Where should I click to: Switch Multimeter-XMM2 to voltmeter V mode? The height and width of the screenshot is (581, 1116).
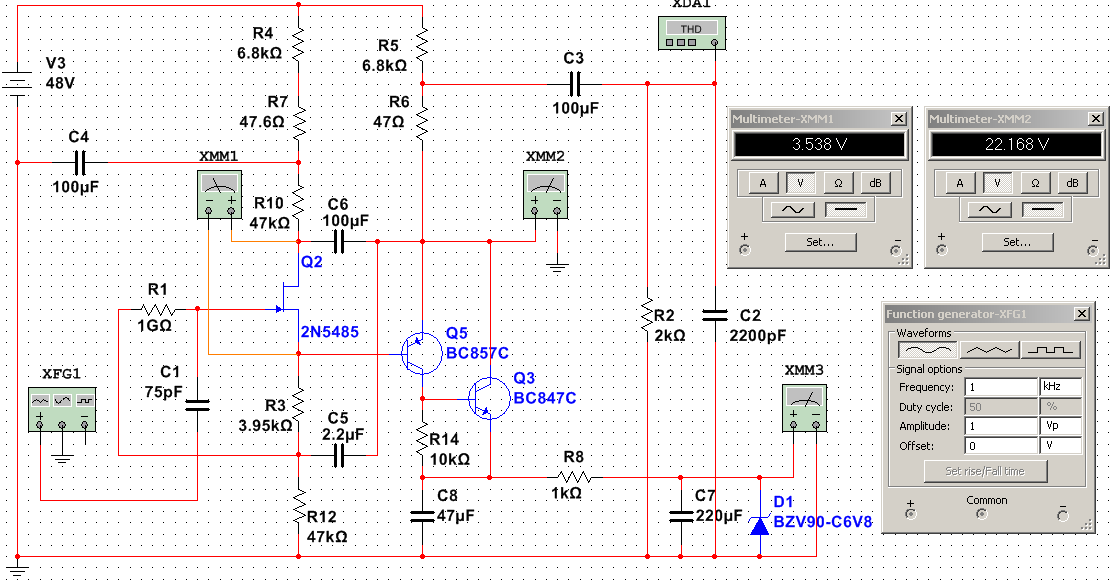pos(998,183)
